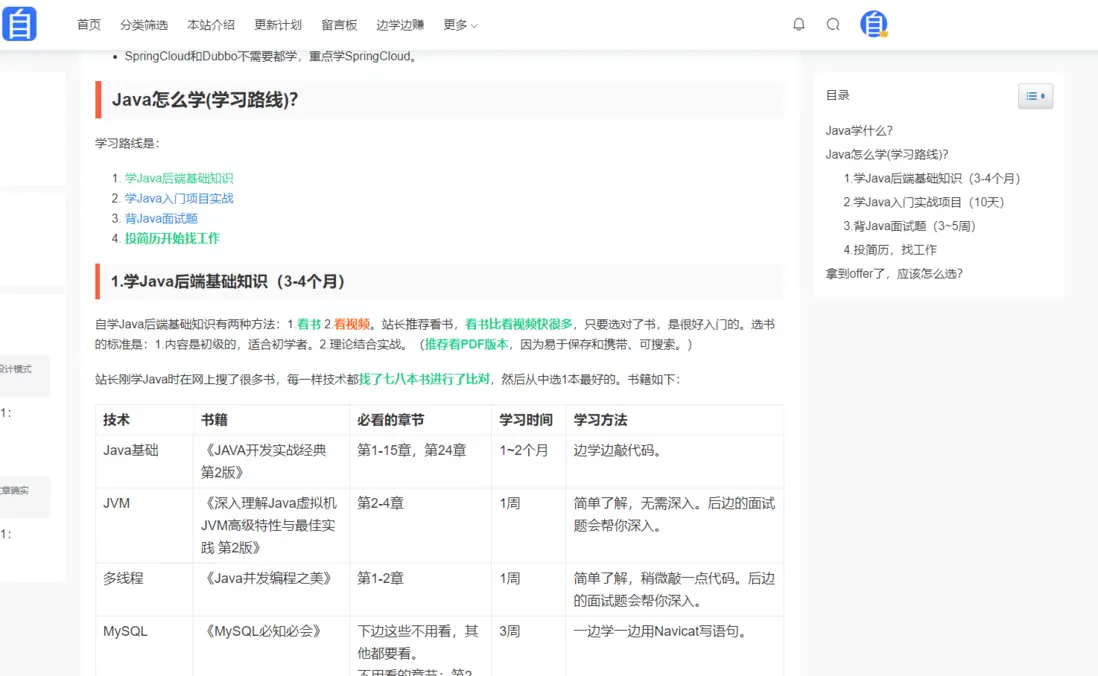Screen dimensions: 1098x676
Task: Open the 学Java入门项目实战 link
Action: pyautogui.click(x=178, y=198)
